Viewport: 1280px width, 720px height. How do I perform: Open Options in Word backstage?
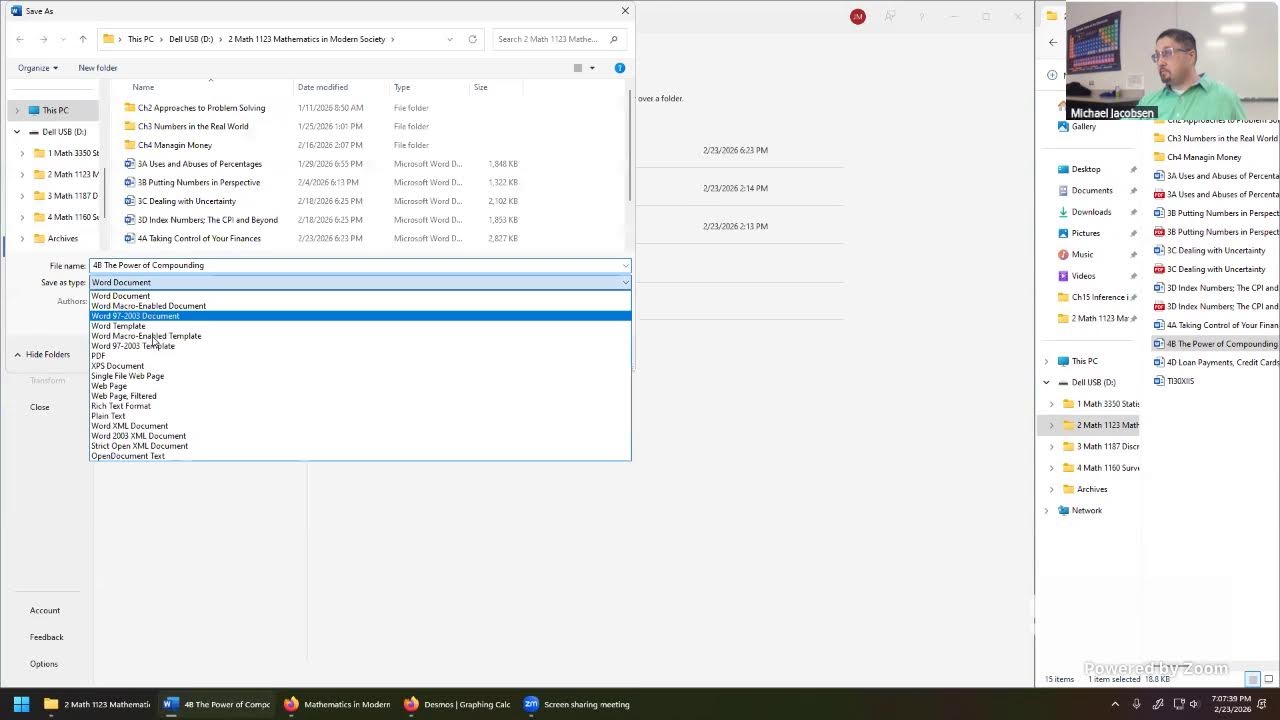(x=44, y=664)
